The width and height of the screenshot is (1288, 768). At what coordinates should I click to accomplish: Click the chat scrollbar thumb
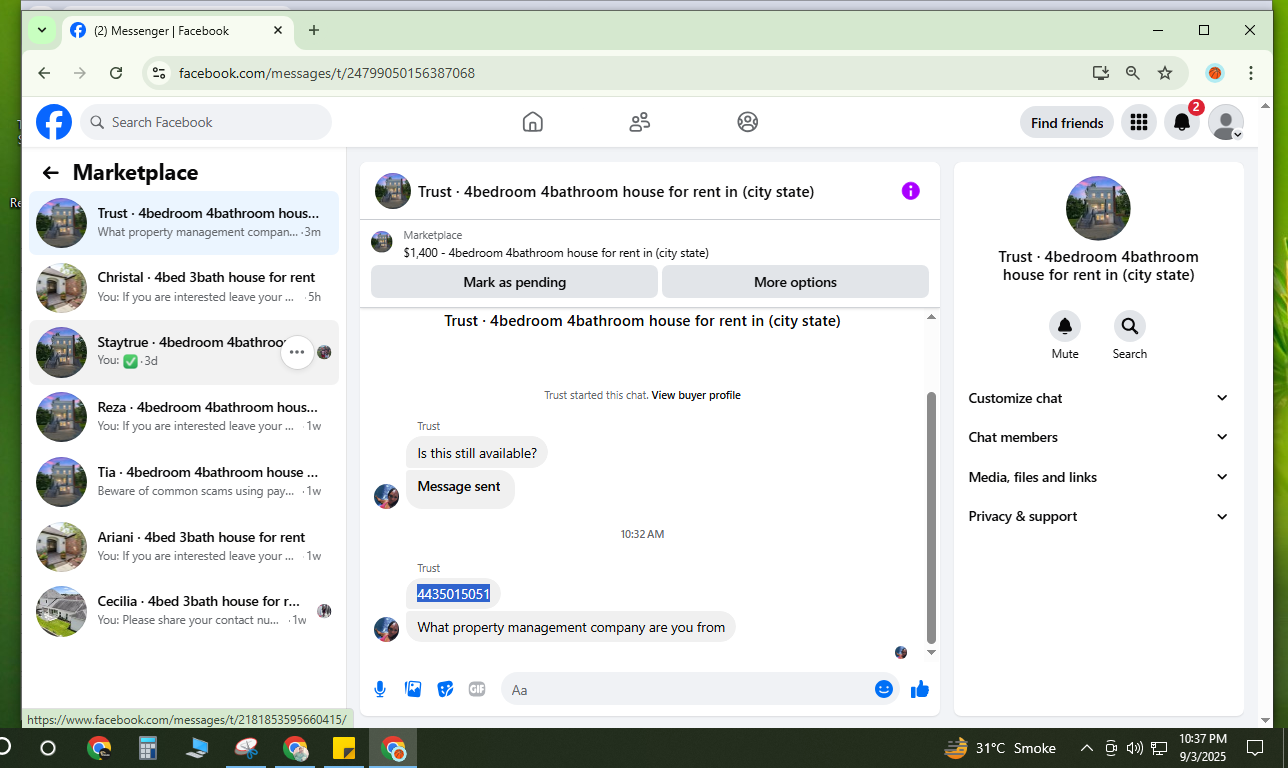tap(931, 517)
